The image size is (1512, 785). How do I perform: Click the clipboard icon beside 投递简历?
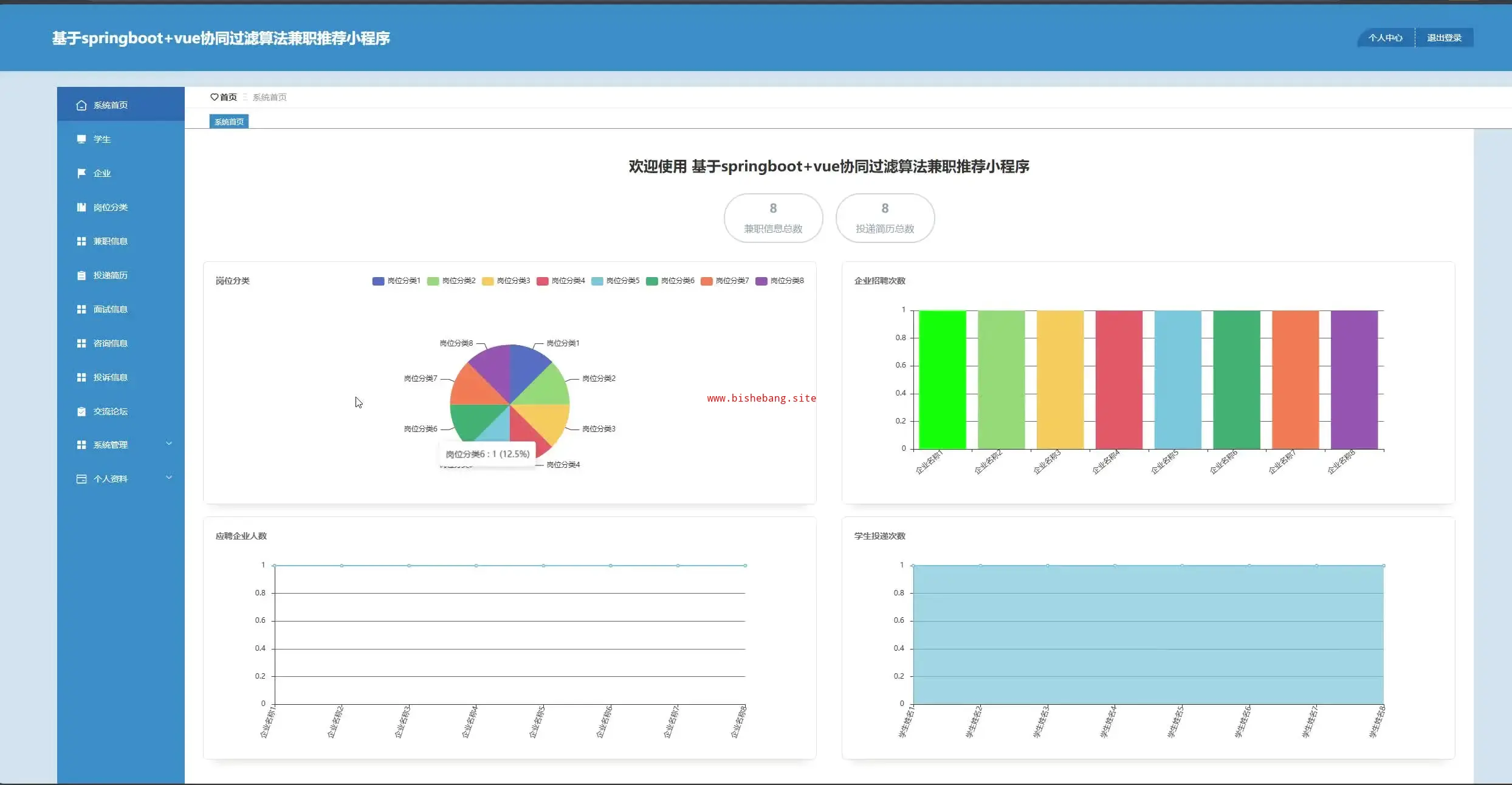(81, 275)
